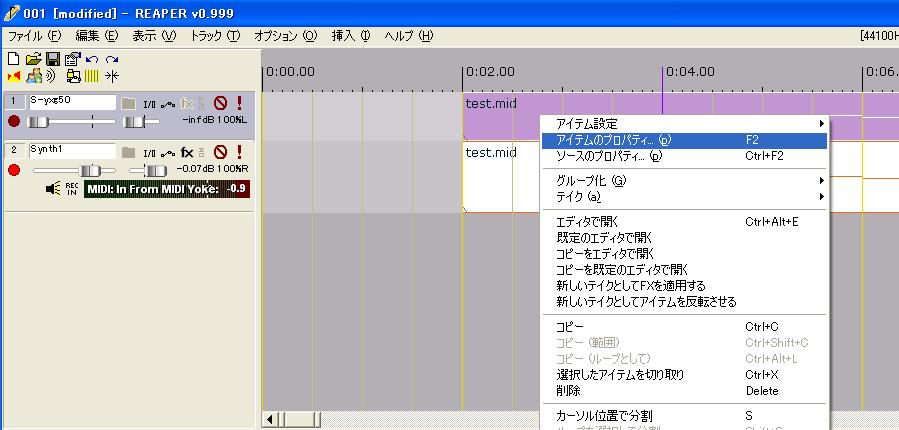
Task: Choose 新しいテイクとしてFXを適用する
Action: click(x=685, y=286)
